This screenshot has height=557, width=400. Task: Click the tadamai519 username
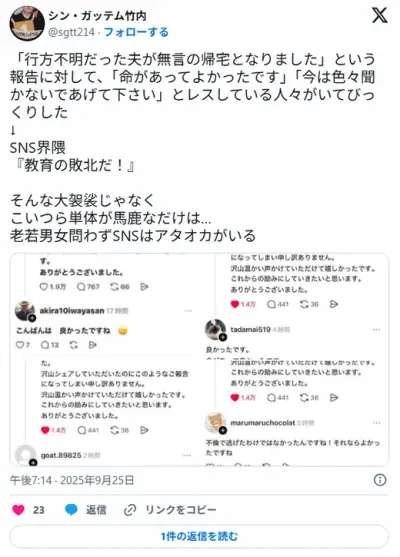pos(250,329)
